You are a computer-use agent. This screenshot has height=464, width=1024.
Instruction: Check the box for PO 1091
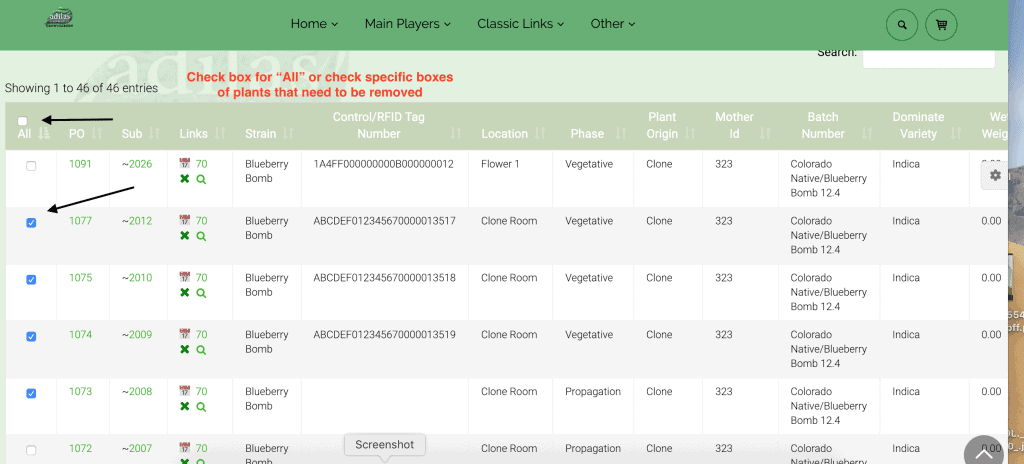(31, 166)
